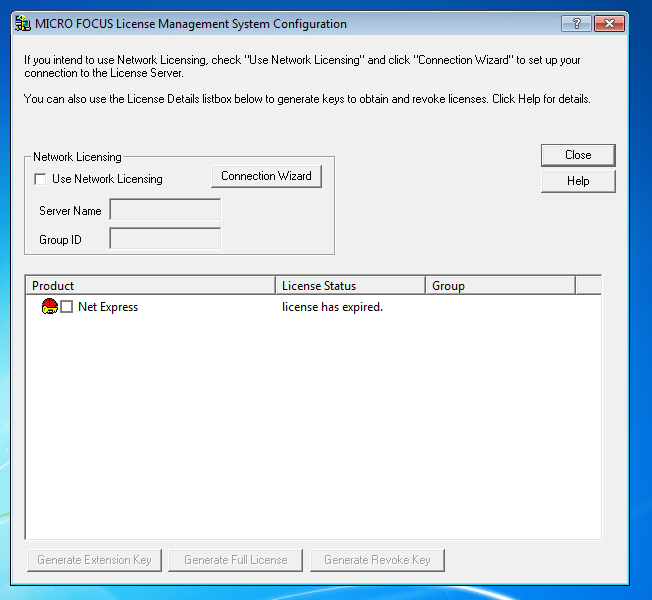Screen dimensions: 652x600
Task: Enable the Use Network Licensing checkbox
Action: pos(40,179)
